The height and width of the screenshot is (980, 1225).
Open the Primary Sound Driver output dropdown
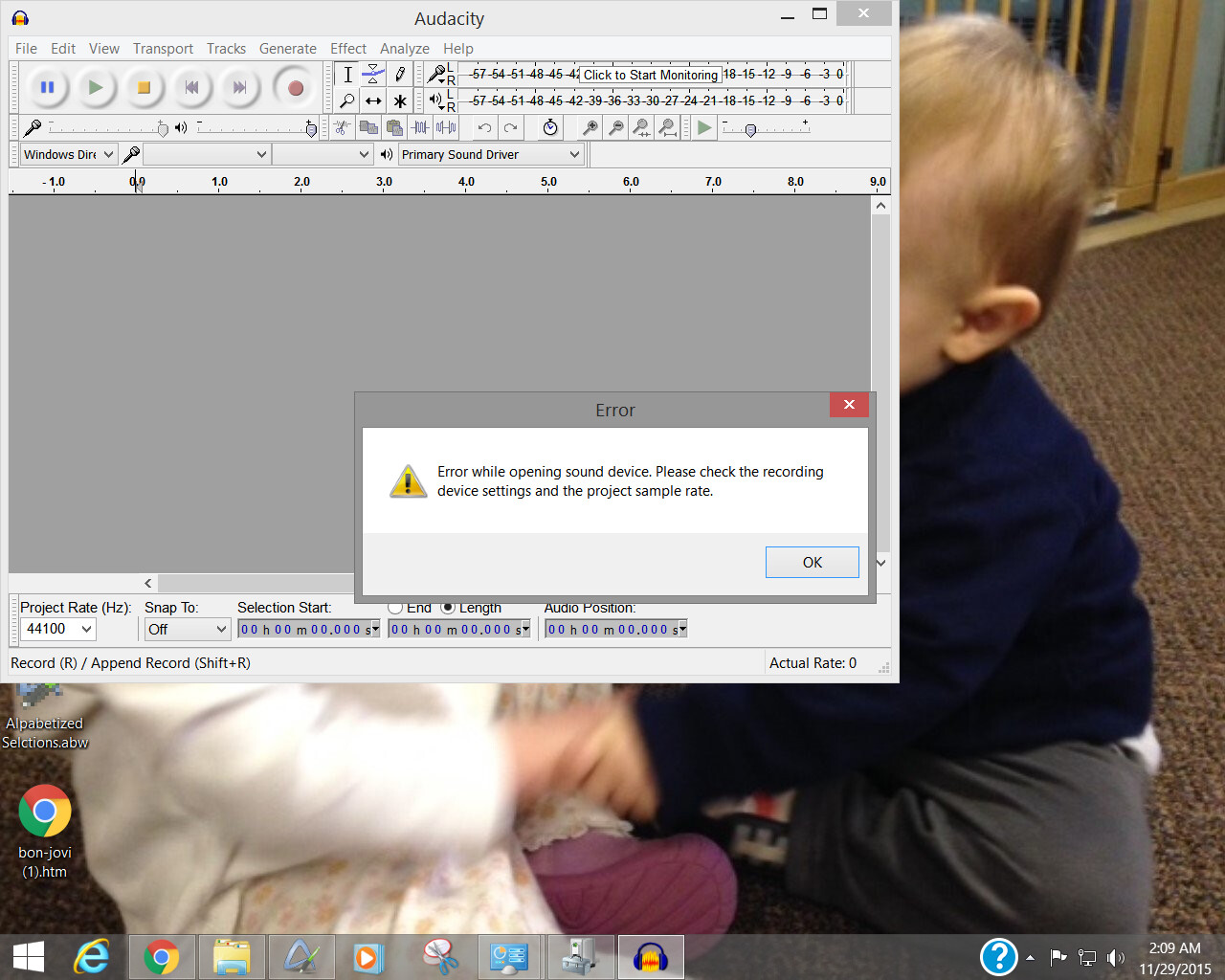(x=491, y=154)
